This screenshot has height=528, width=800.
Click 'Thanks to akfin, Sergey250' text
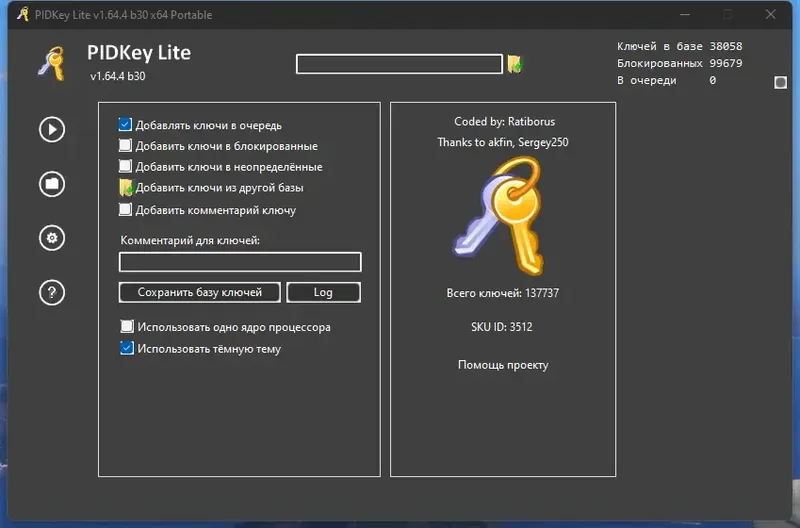(503, 142)
